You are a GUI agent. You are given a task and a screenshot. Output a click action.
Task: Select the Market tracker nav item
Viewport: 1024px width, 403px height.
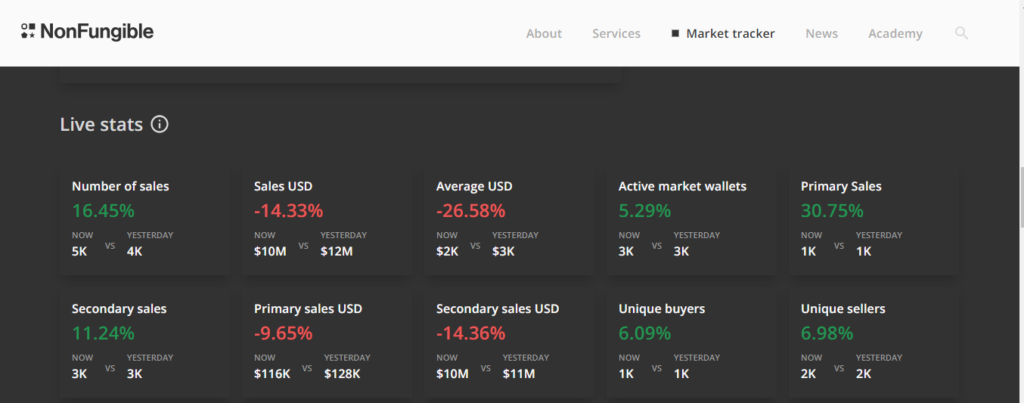[730, 34]
